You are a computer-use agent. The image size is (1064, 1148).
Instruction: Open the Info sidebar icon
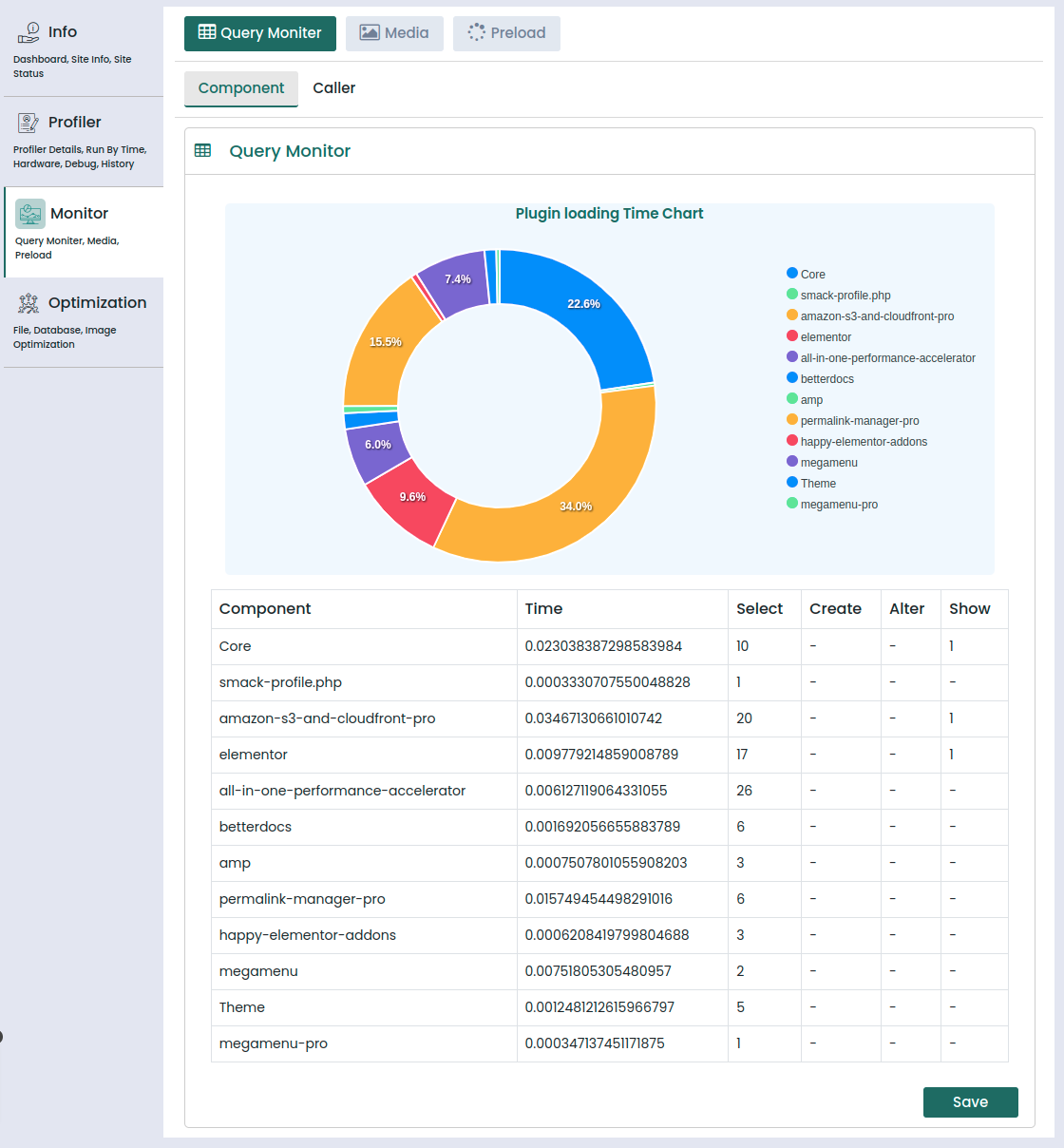click(28, 32)
